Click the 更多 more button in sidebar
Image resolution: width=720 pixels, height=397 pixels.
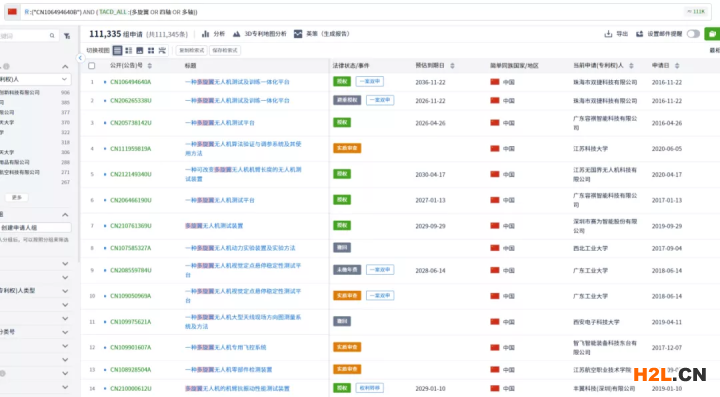[x=17, y=197]
